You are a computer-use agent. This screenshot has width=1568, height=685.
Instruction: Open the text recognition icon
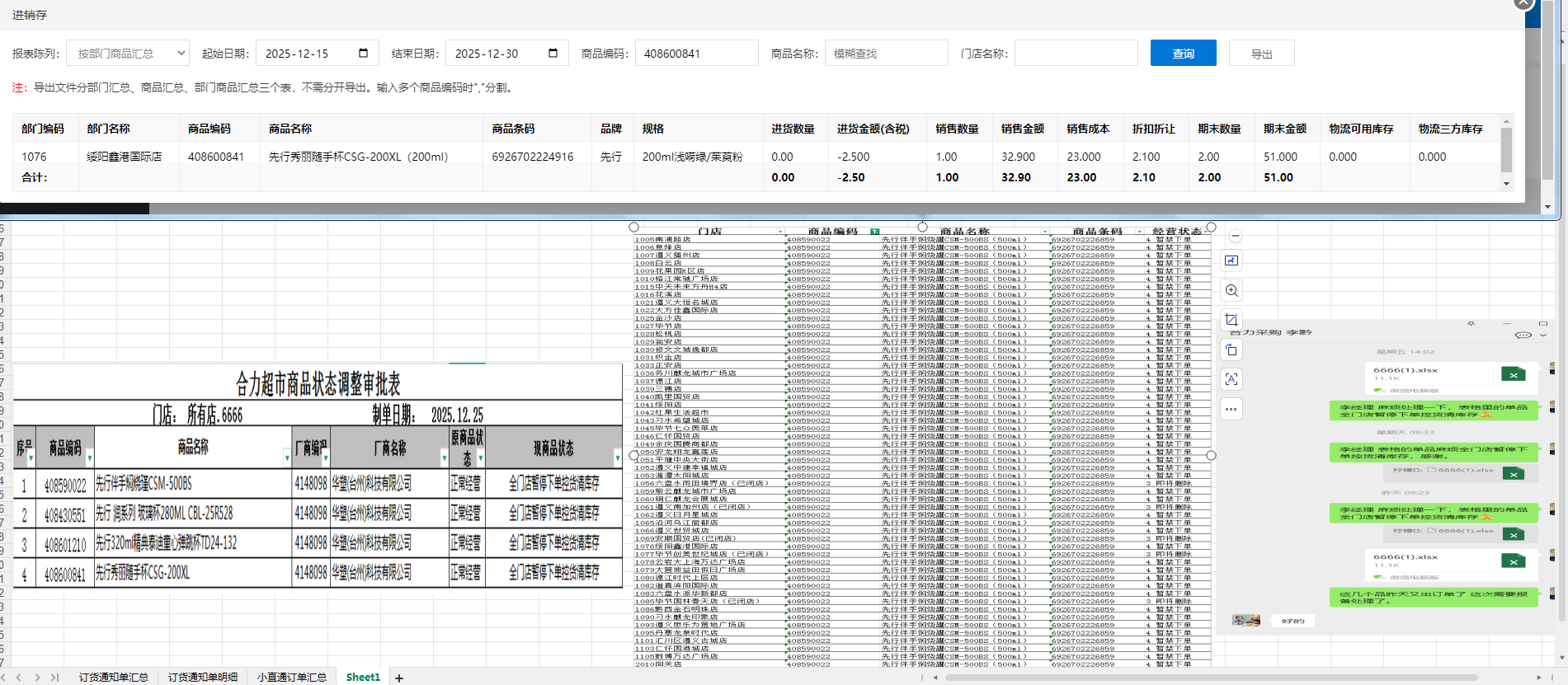(x=1231, y=379)
